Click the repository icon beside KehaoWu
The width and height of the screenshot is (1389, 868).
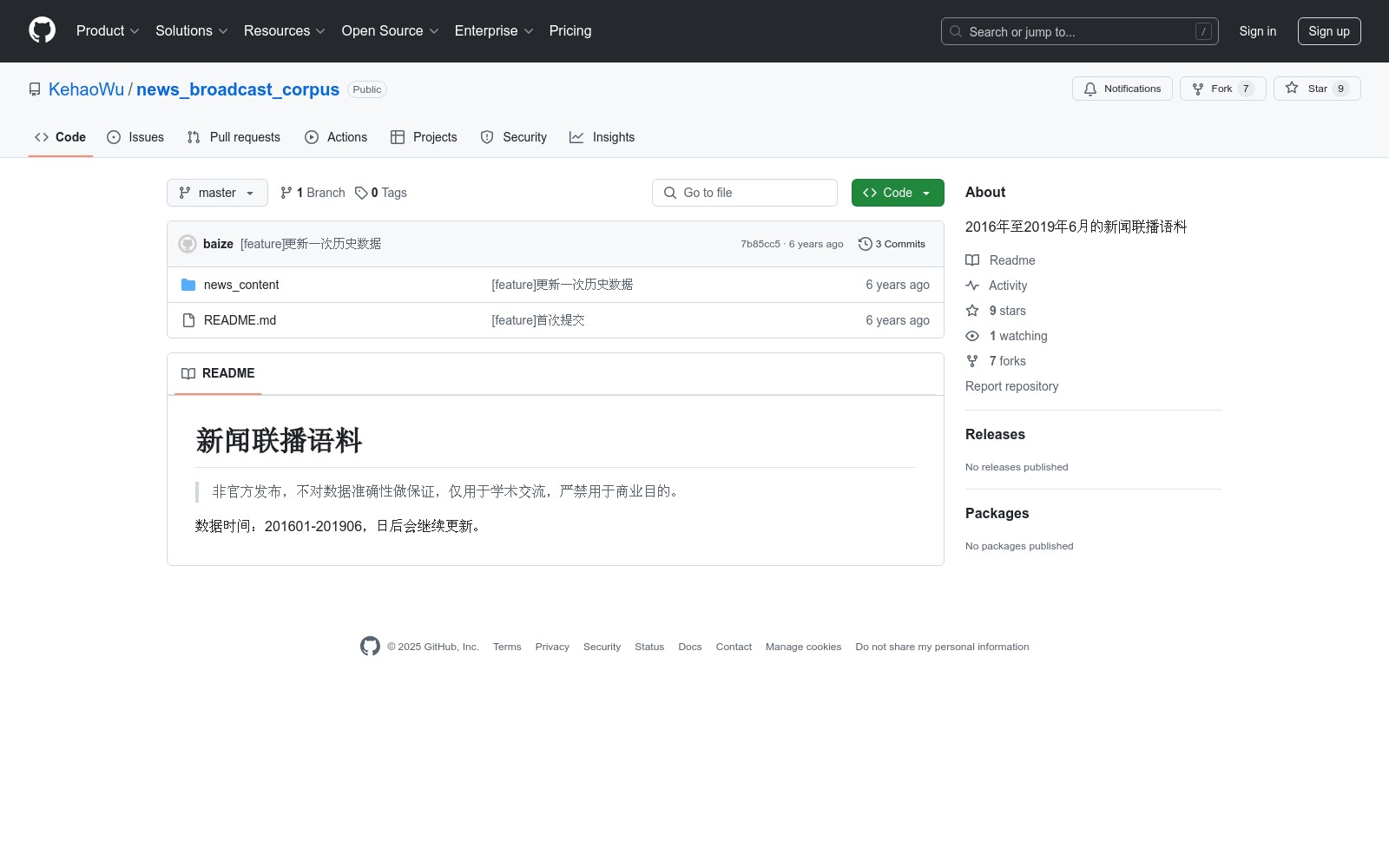tap(35, 89)
